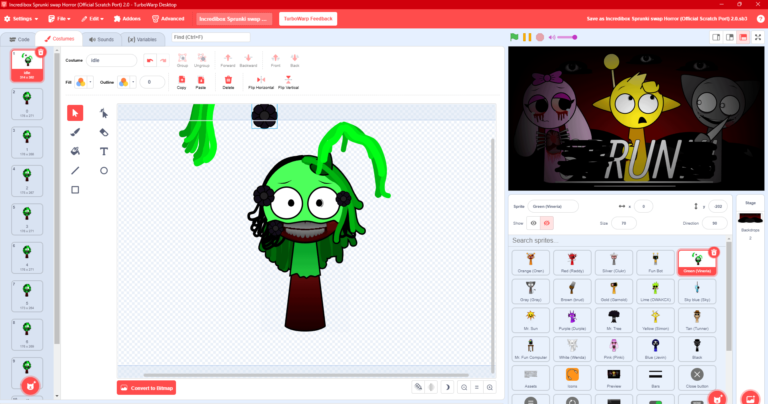The width and height of the screenshot is (768, 404).
Task: Adjust the volume slider
Action: pos(568,37)
